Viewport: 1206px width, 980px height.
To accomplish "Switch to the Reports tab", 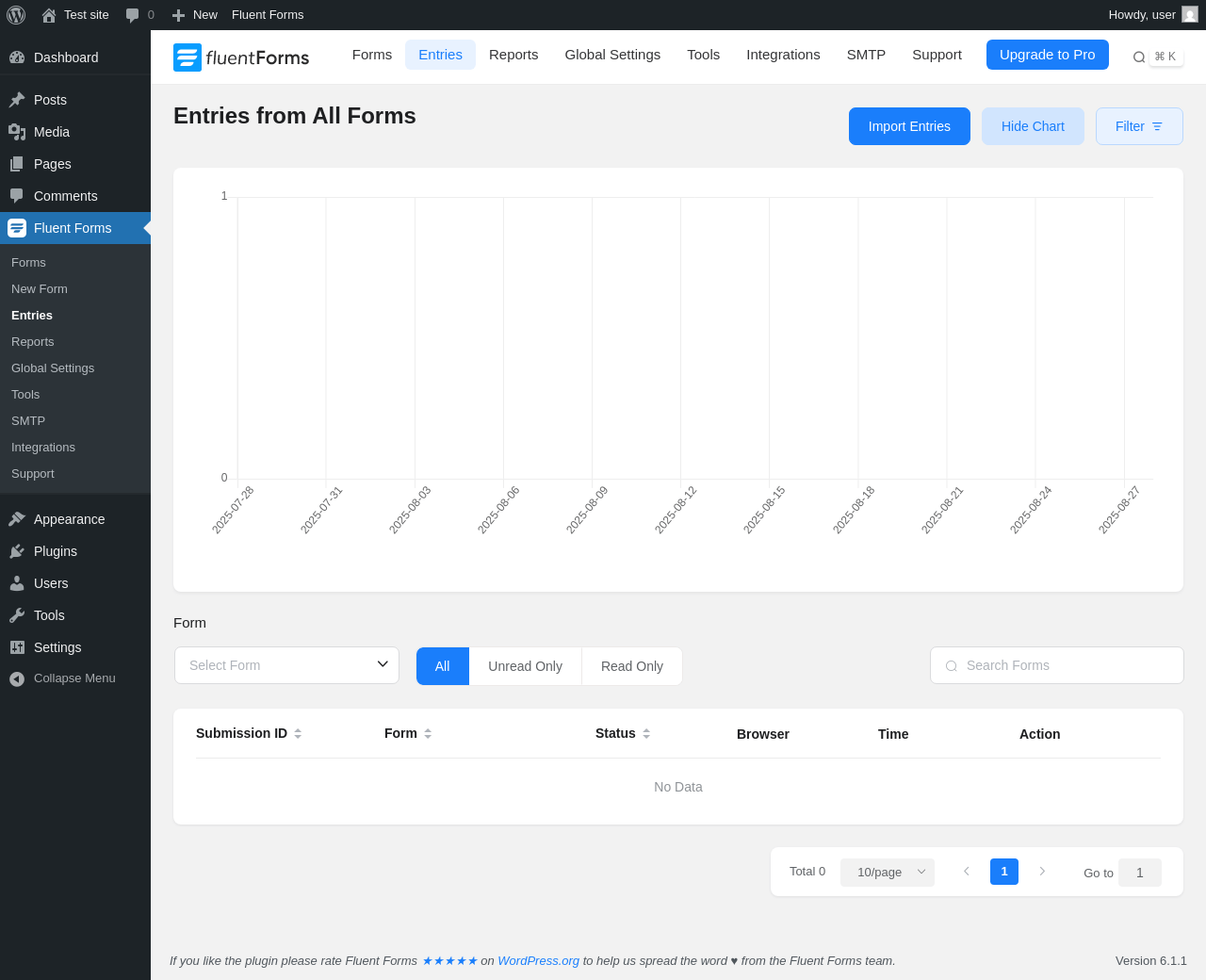I will (513, 55).
